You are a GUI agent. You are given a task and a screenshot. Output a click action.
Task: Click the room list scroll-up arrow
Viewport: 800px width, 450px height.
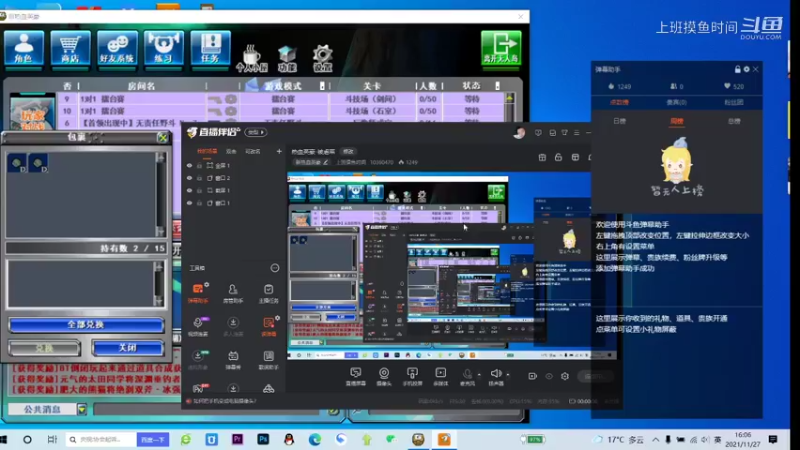[510, 97]
